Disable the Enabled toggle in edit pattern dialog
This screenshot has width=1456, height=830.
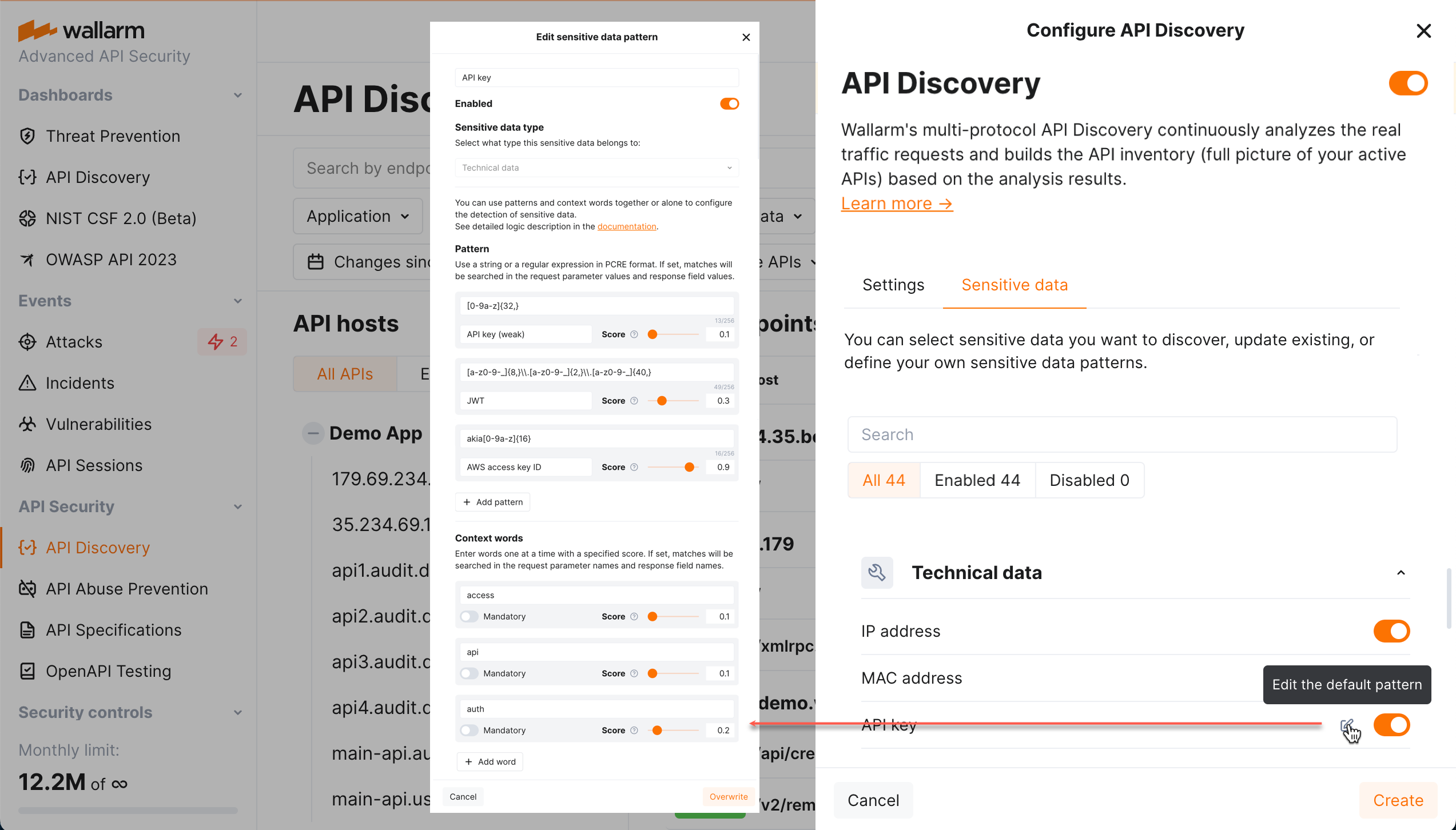(x=729, y=103)
